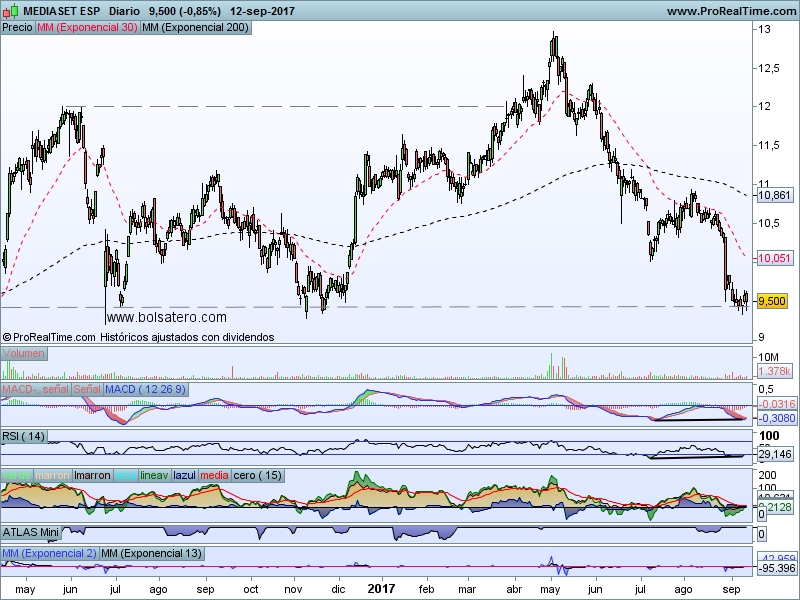Select the Precio label tab
The image size is (800, 600).
[17, 28]
